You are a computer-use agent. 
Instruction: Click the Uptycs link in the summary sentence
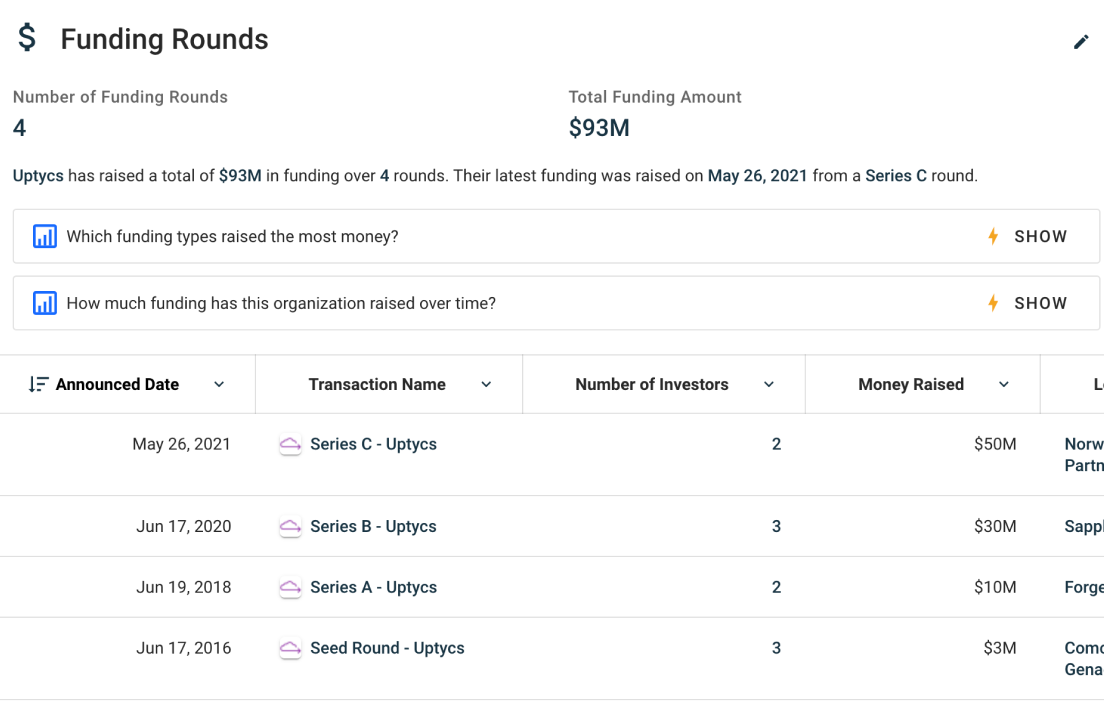pos(38,176)
